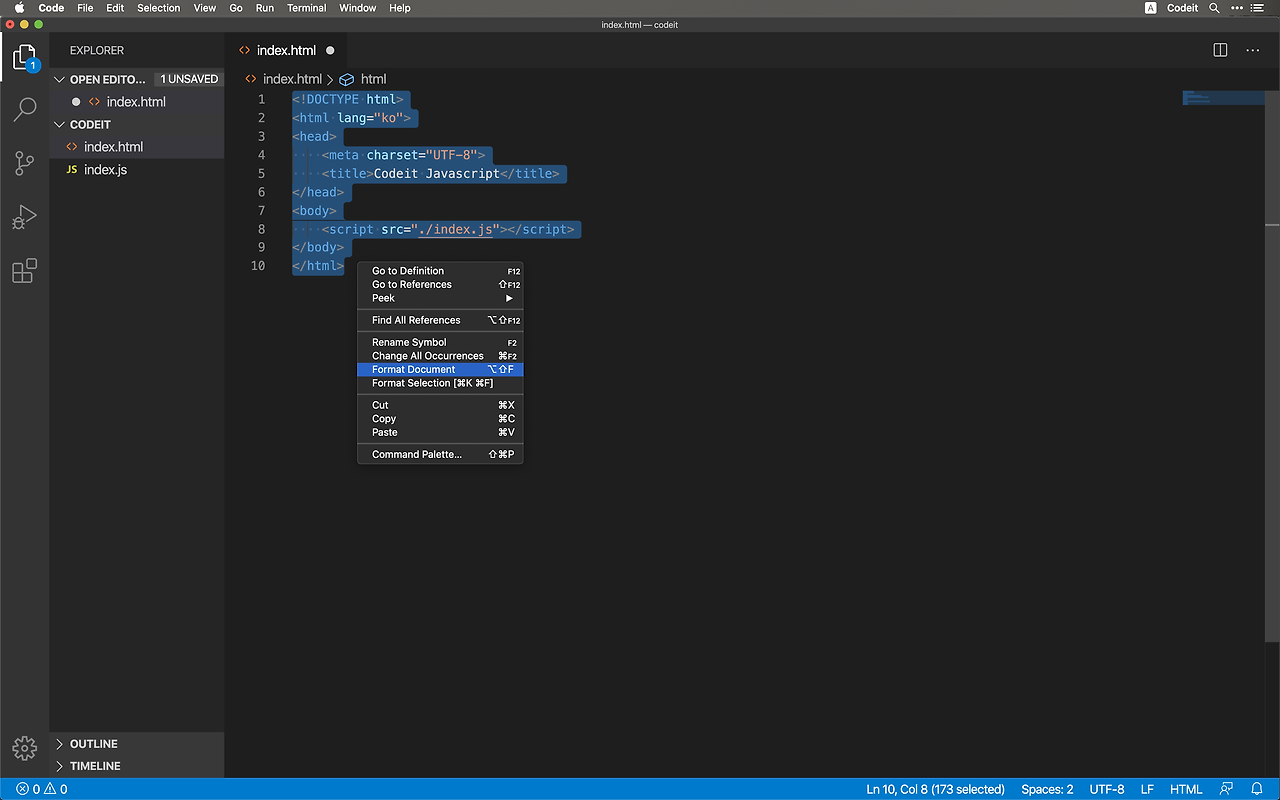Open notifications bell in status bar
The height and width of the screenshot is (800, 1280).
coord(1257,789)
